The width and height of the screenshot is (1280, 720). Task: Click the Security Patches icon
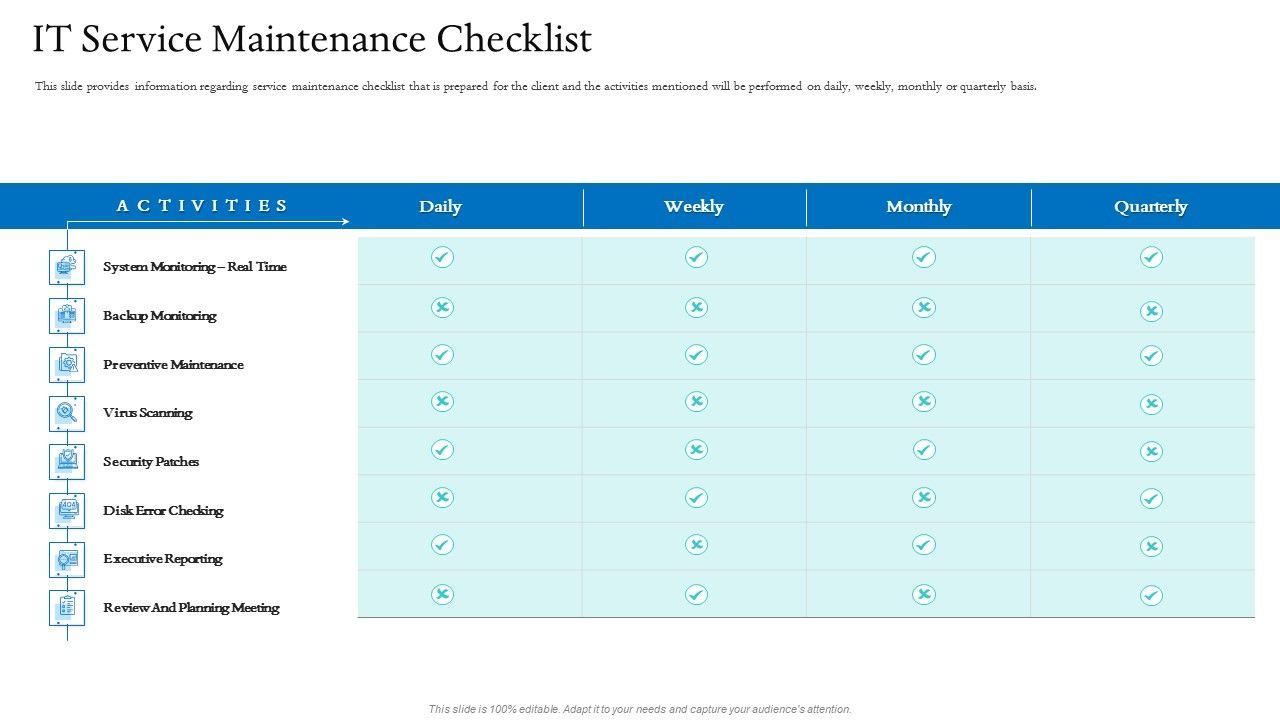67,461
